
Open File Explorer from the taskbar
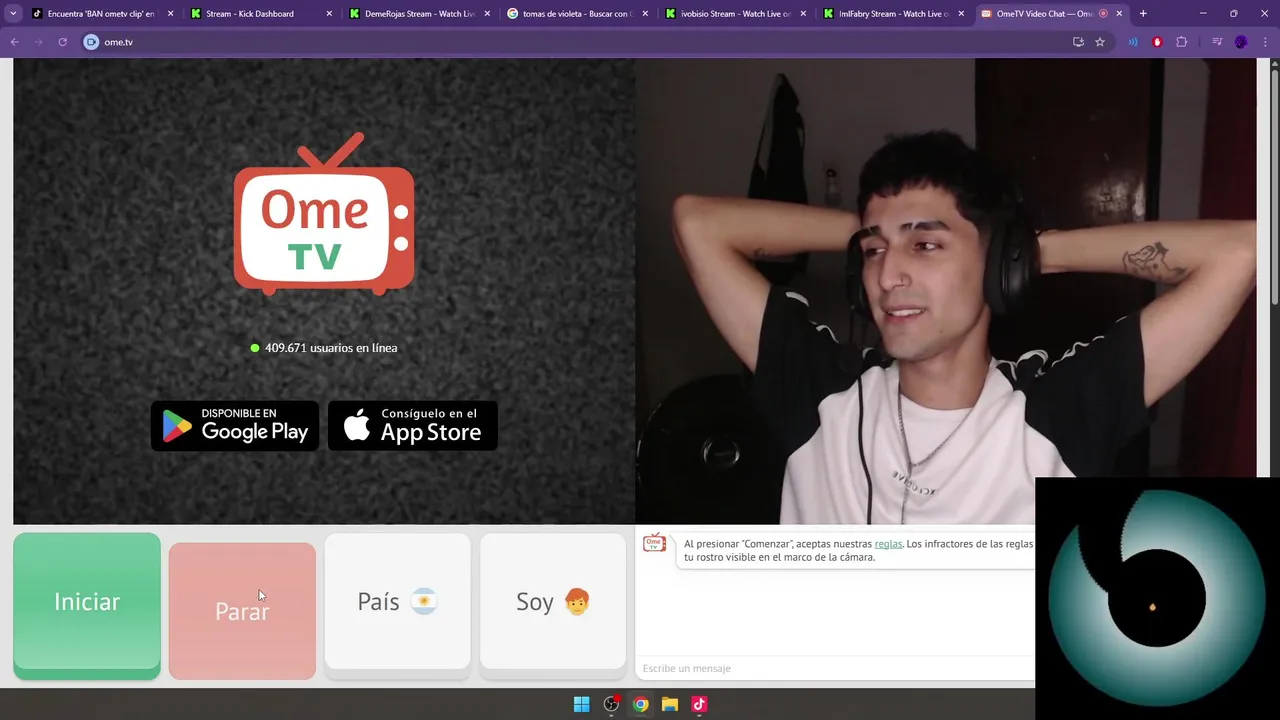(670, 704)
